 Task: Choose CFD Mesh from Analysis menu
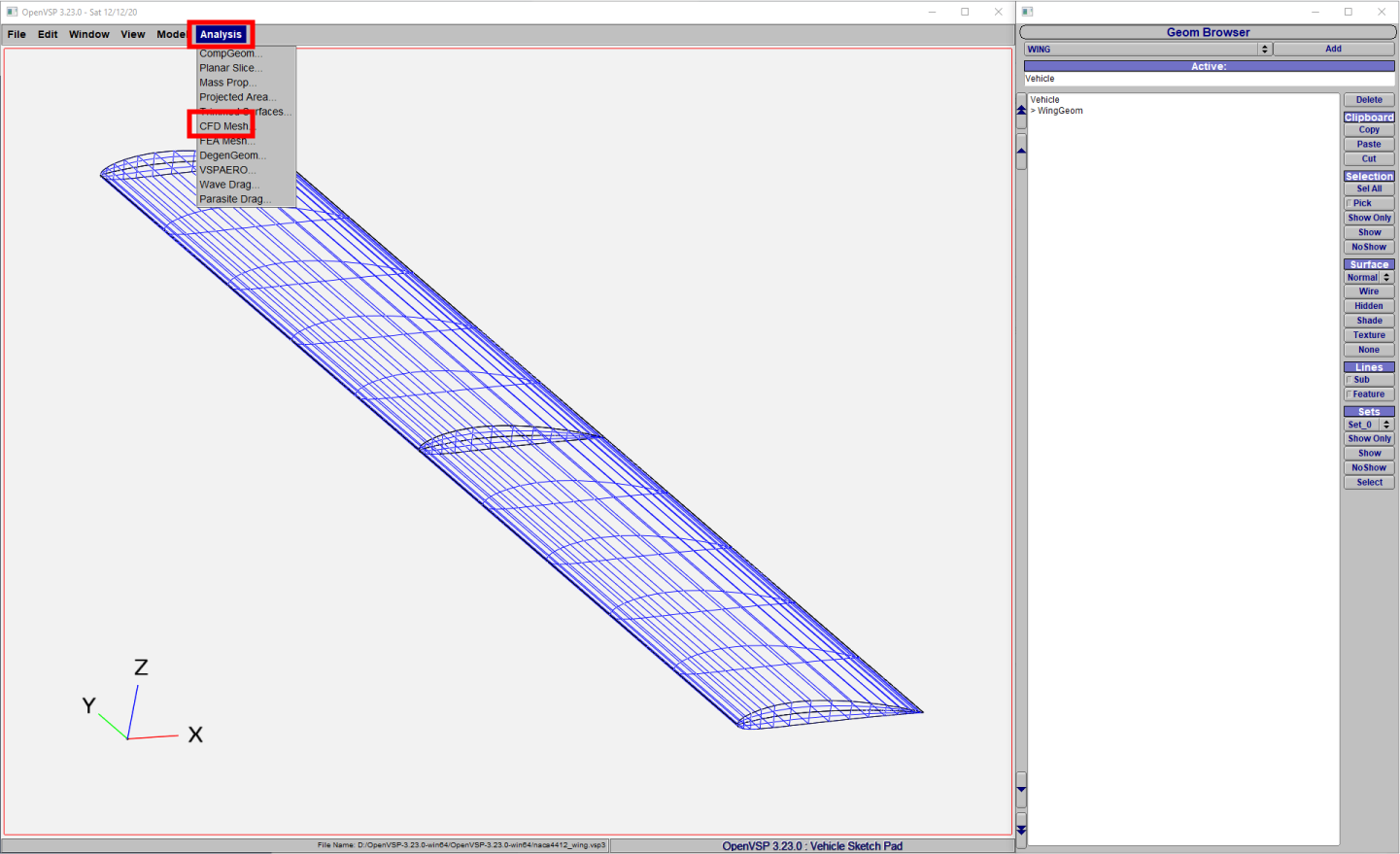point(223,126)
